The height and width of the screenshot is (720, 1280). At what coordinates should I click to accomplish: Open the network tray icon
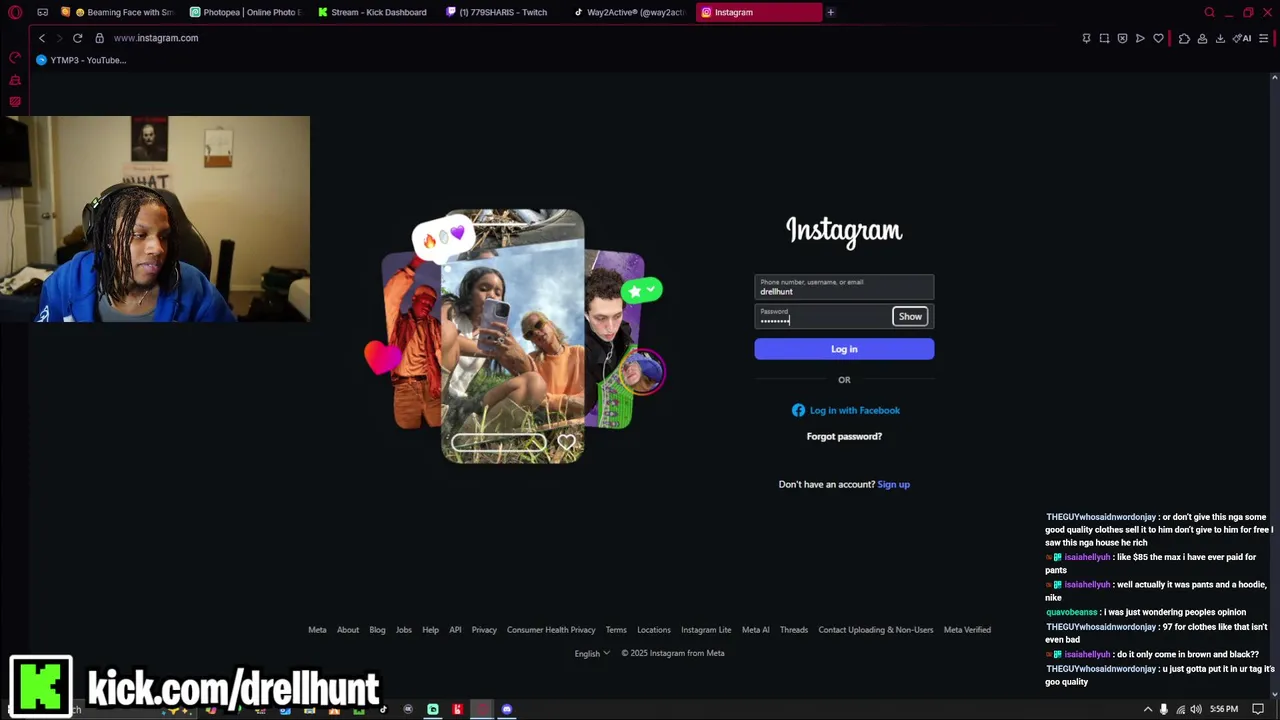[x=1180, y=709]
